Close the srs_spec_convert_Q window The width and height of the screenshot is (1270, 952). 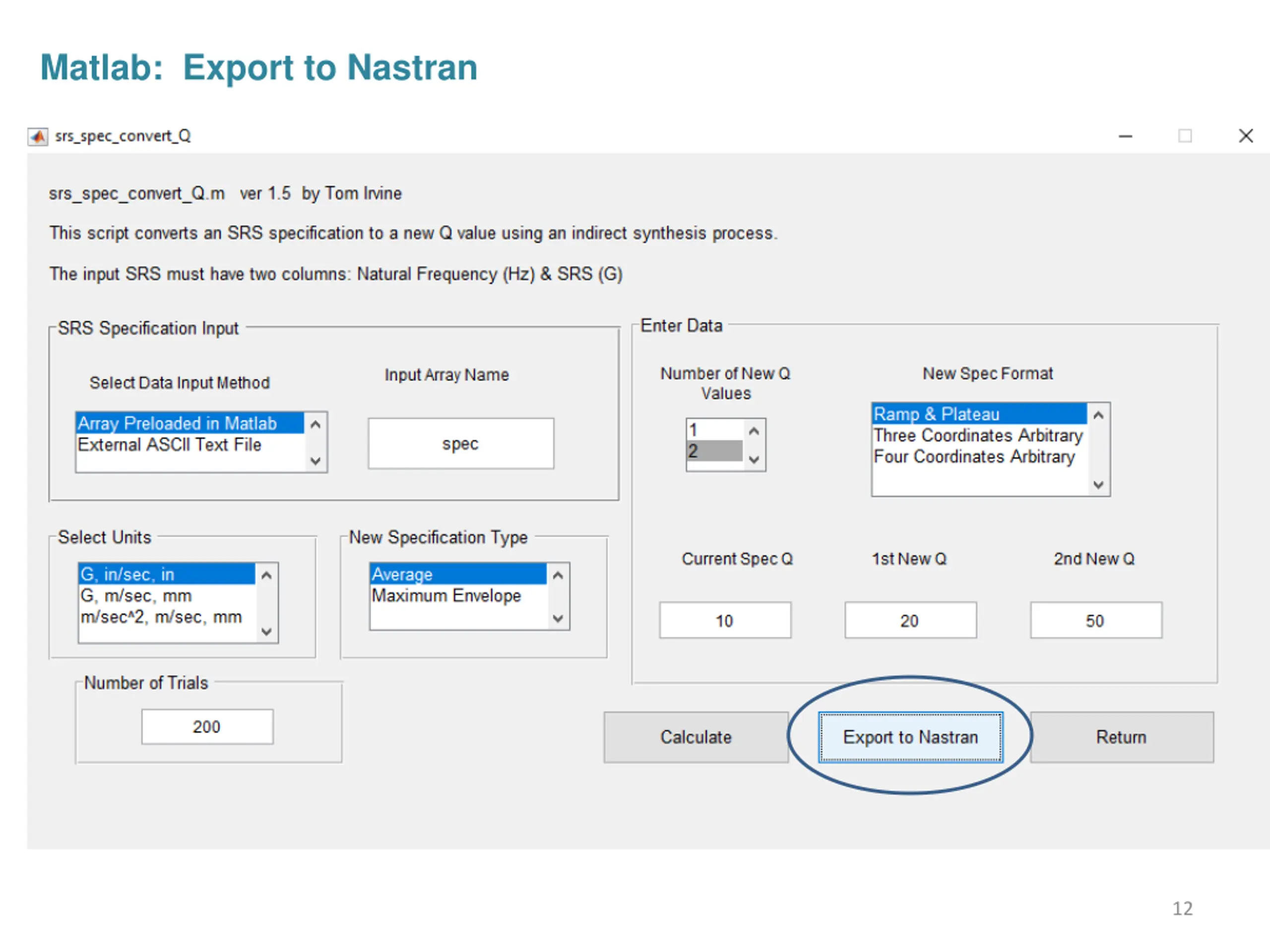tap(1245, 136)
